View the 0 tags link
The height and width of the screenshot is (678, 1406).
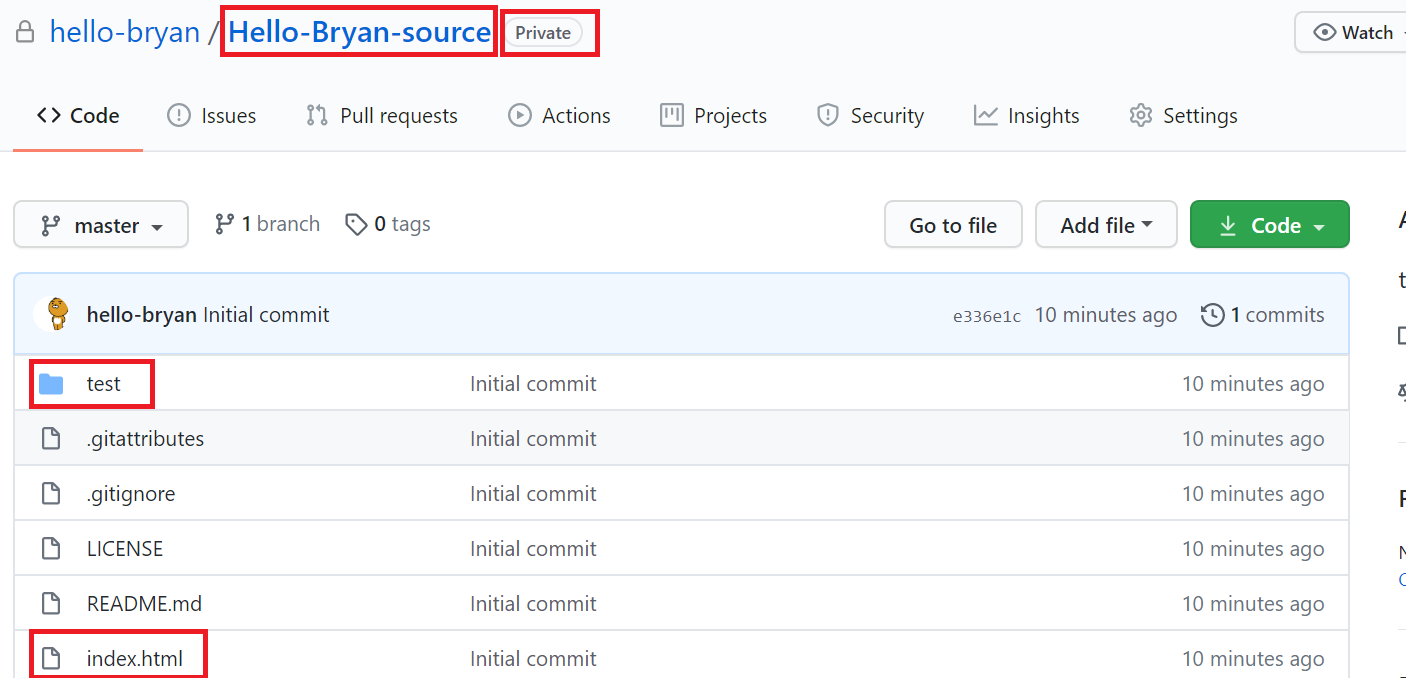388,224
